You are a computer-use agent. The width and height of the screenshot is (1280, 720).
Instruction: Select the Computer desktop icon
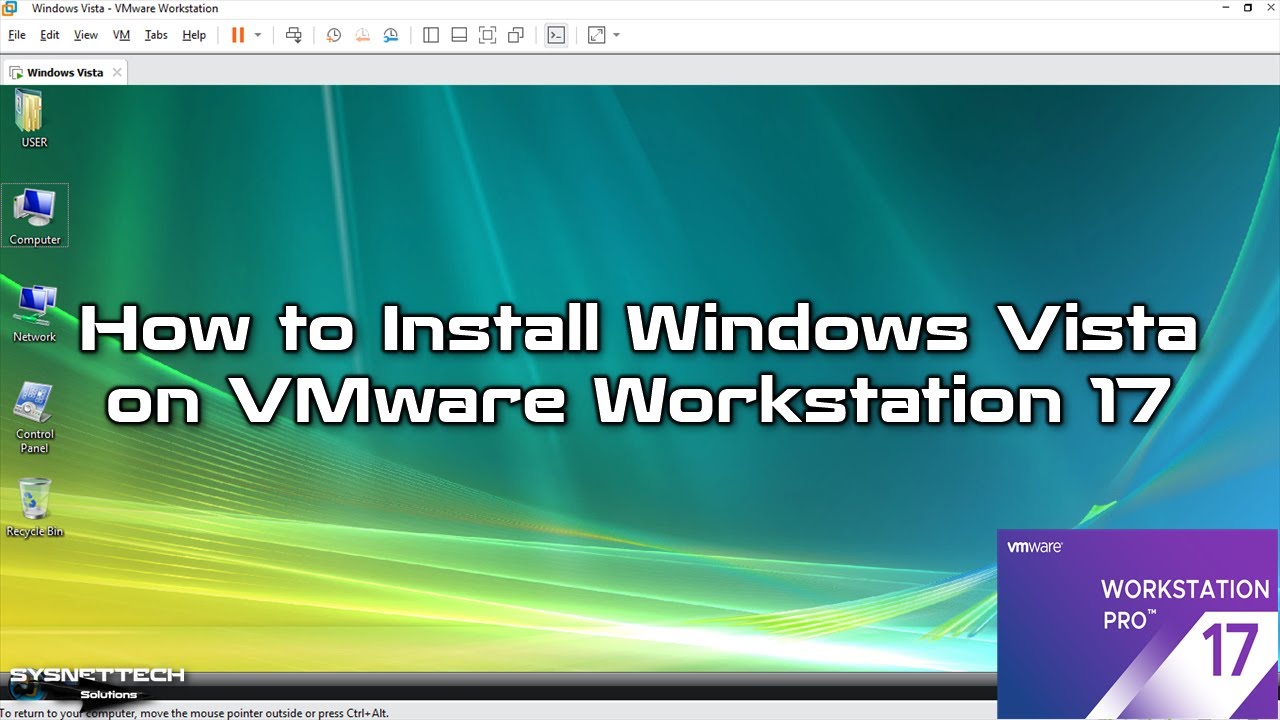pos(35,216)
